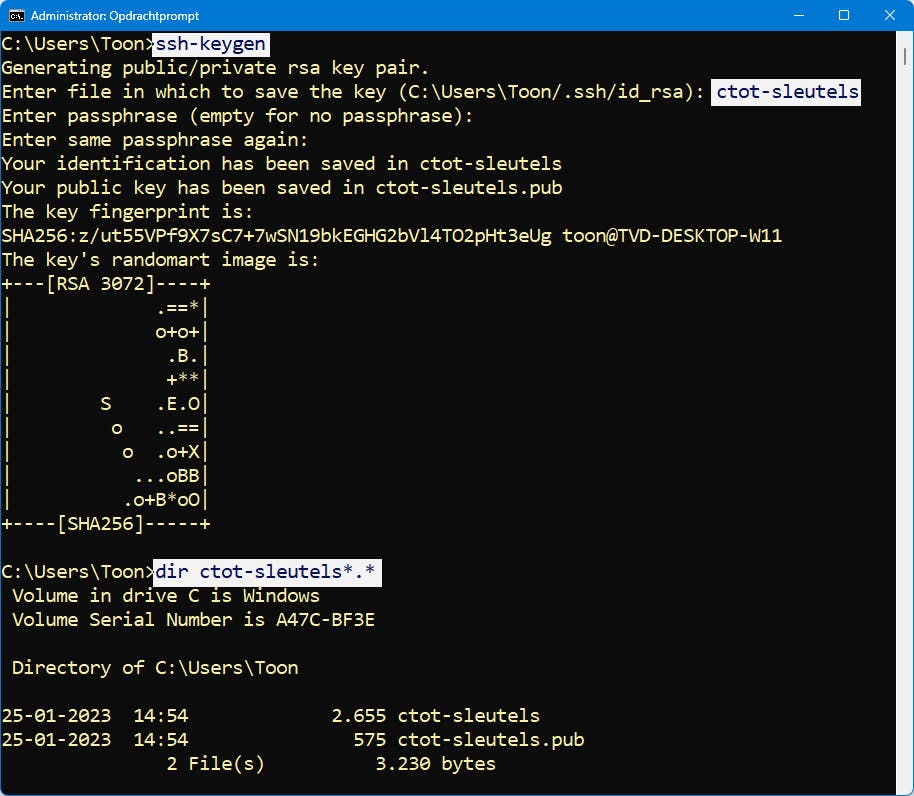The height and width of the screenshot is (796, 914).
Task: Click the SHA256 key fingerprint string
Action: (276, 236)
